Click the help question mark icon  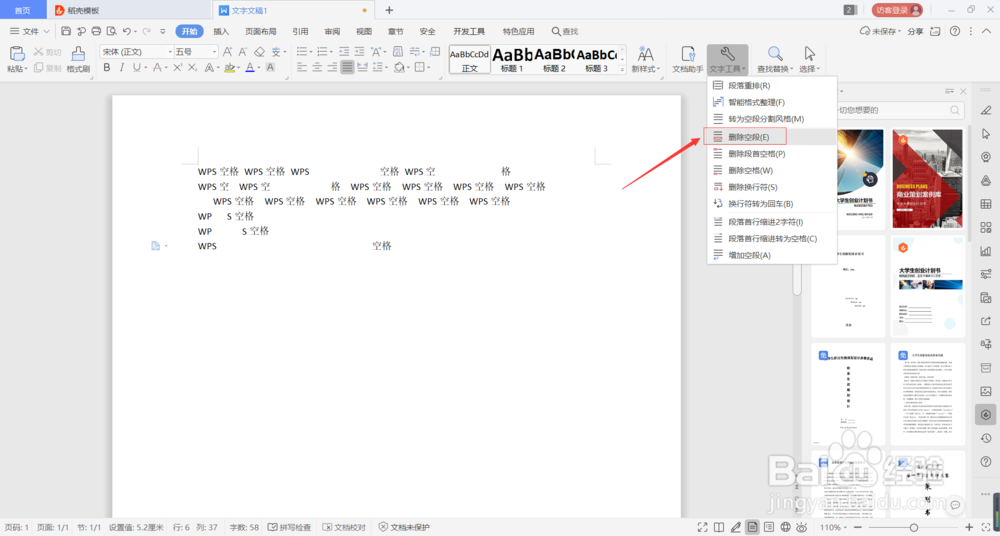tap(955, 31)
